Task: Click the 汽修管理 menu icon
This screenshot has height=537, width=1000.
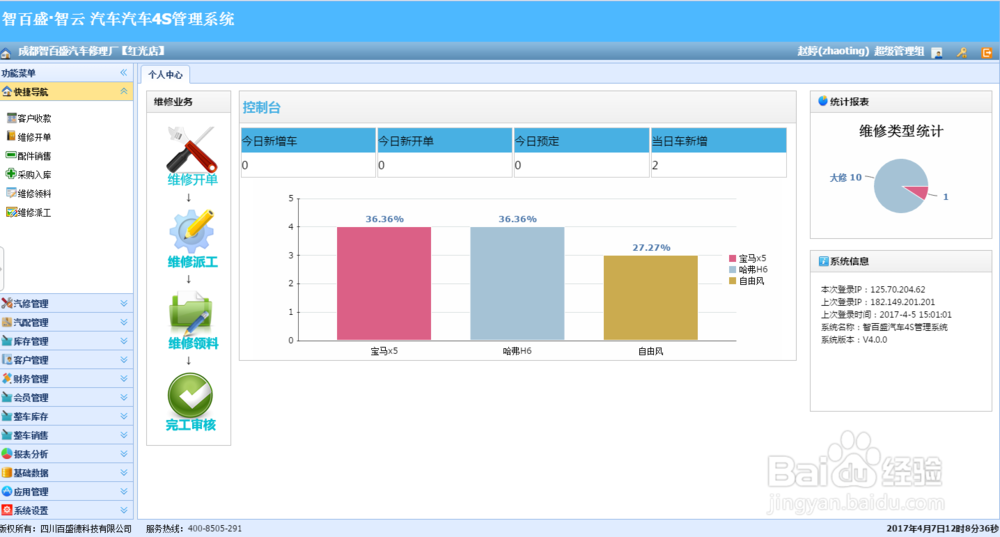Action: pos(7,304)
